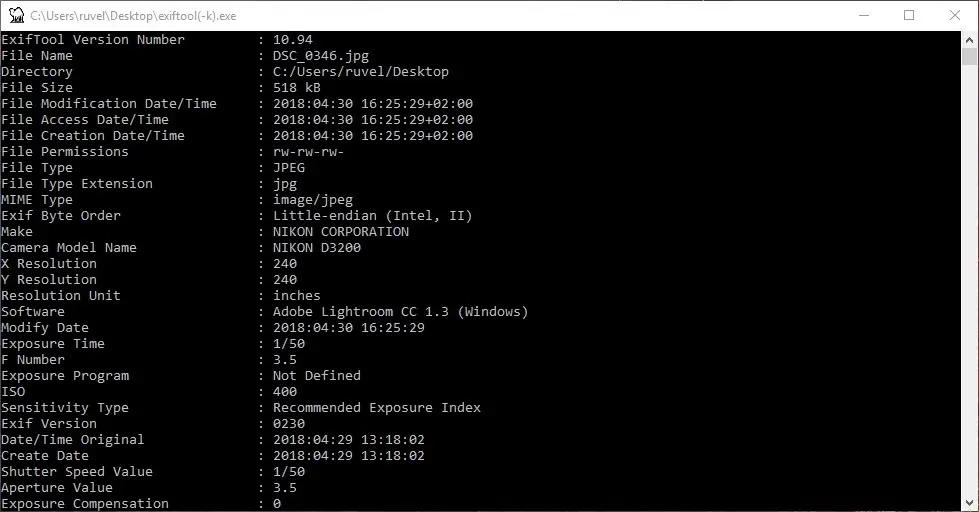Click the NIKON D3200 camera model text
The image size is (979, 512).
pyautogui.click(x=316, y=248)
